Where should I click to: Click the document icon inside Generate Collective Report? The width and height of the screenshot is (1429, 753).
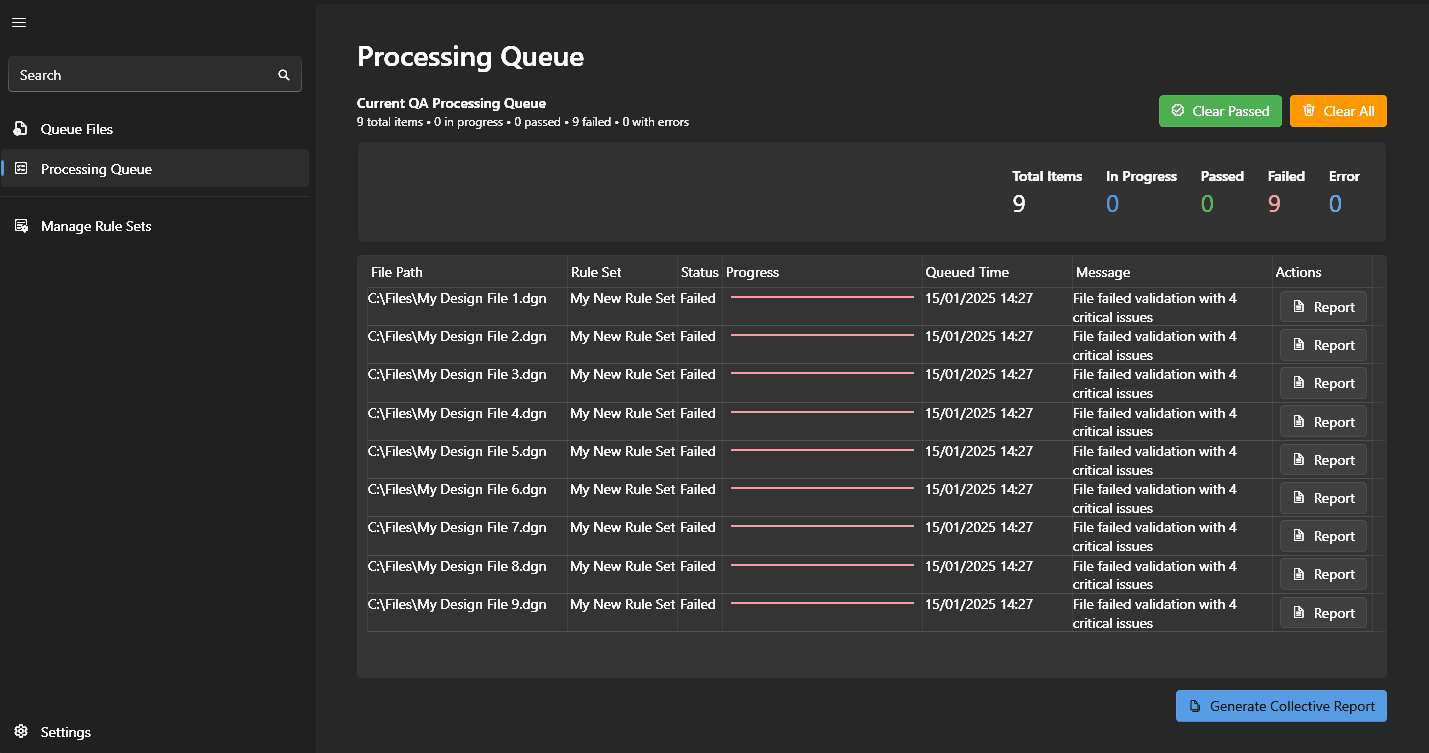click(1195, 705)
